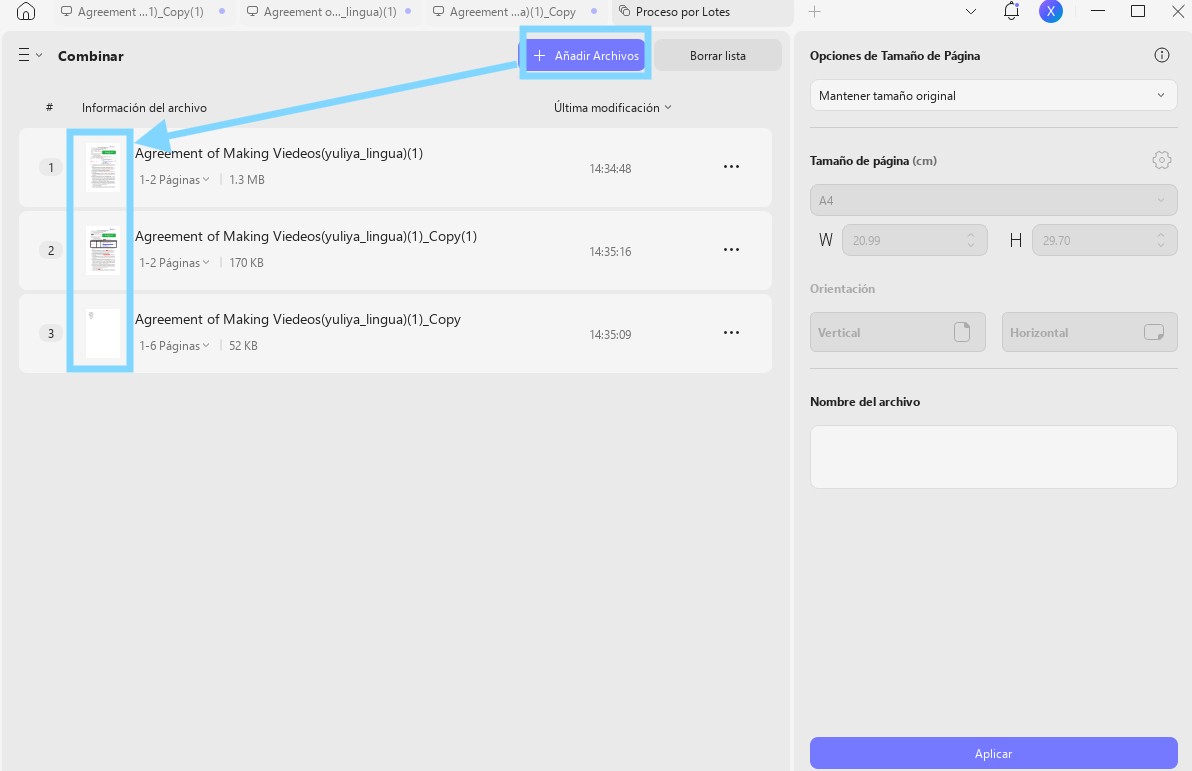Expand the tab list chevron
Image resolution: width=1192 pixels, height=771 pixels.
[x=971, y=11]
